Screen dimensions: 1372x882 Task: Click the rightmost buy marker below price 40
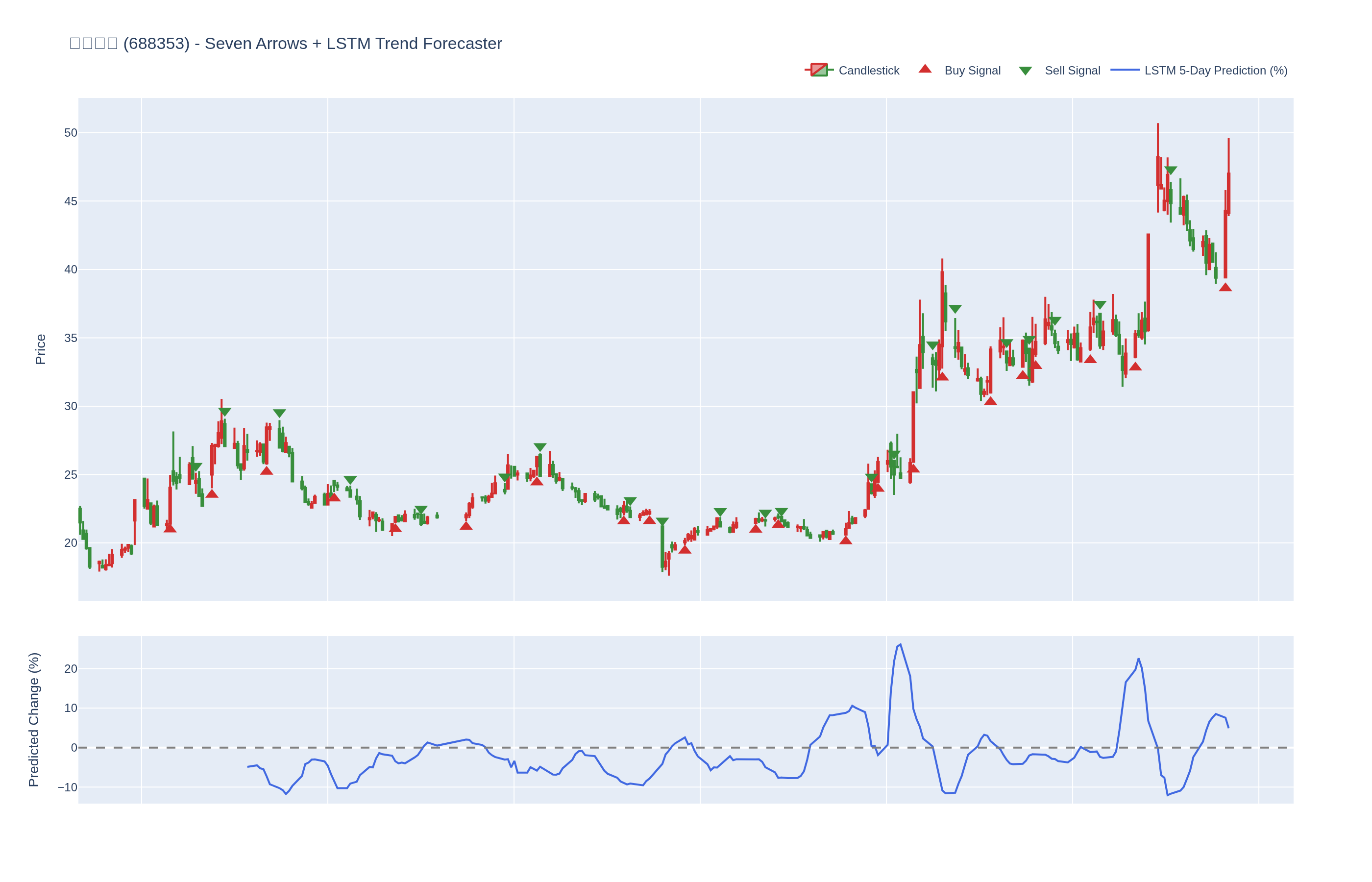pos(1225,288)
